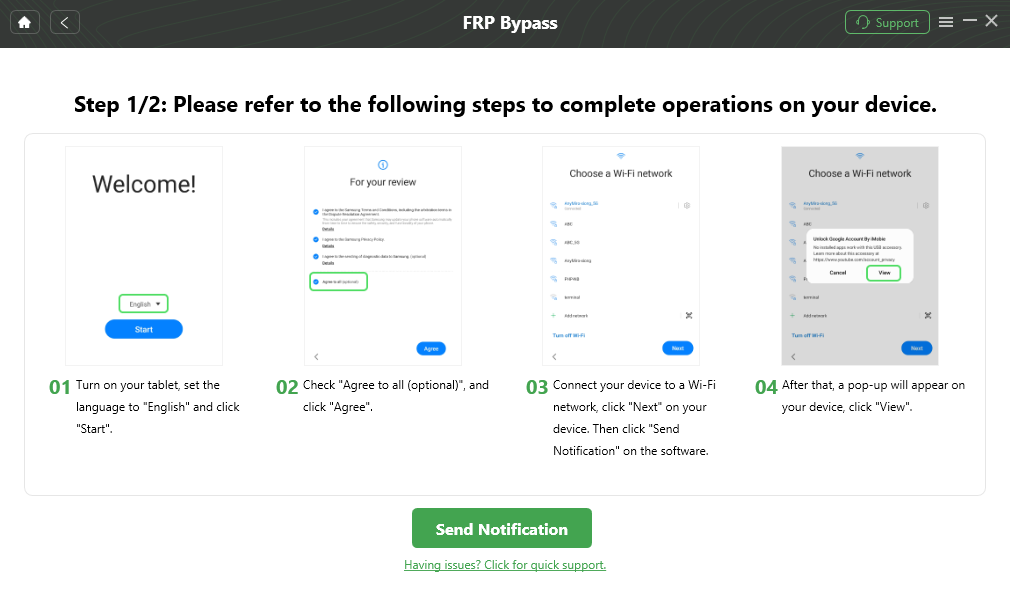Click the step 04 pop-up illustration thumbnail
The height and width of the screenshot is (600, 1010).
[x=859, y=255]
